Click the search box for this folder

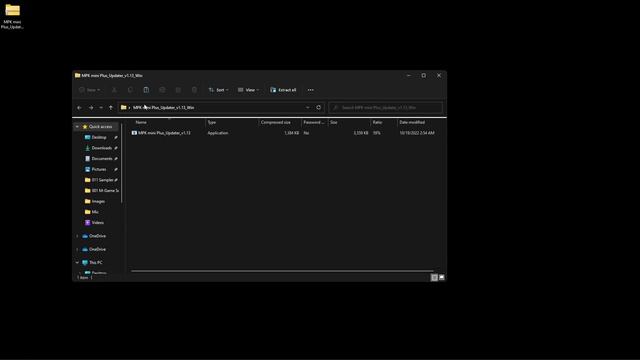pos(386,108)
